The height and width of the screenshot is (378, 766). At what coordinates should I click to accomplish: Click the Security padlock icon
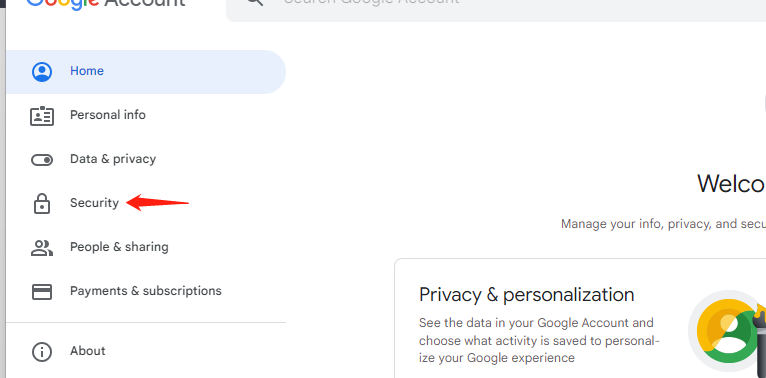(42, 203)
